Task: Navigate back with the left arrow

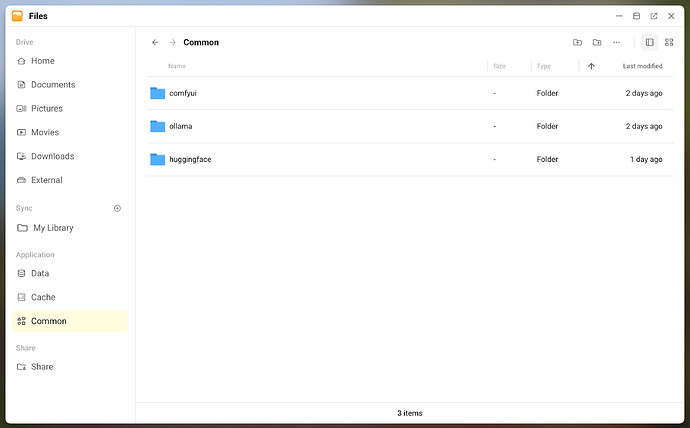Action: pyautogui.click(x=155, y=42)
